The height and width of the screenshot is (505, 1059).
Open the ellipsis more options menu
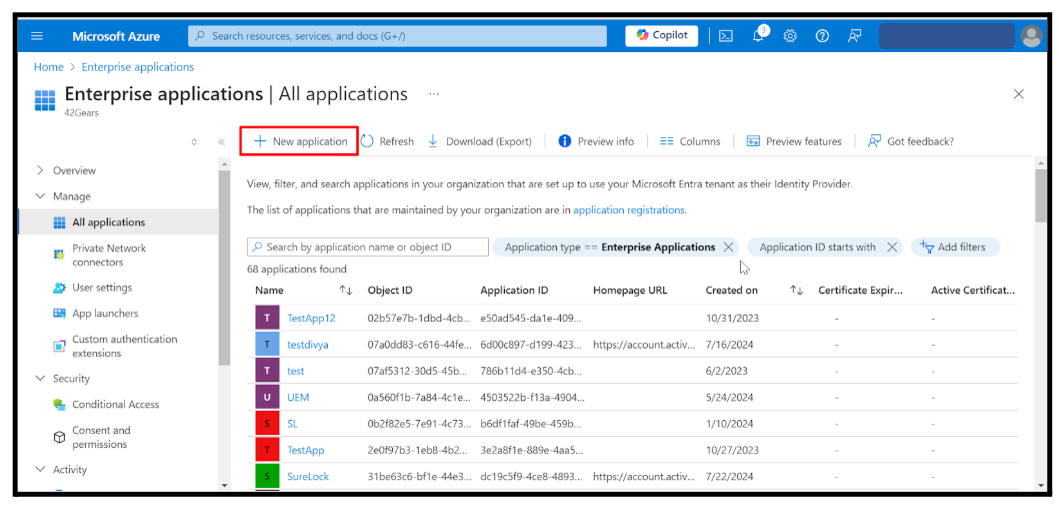coord(434,94)
